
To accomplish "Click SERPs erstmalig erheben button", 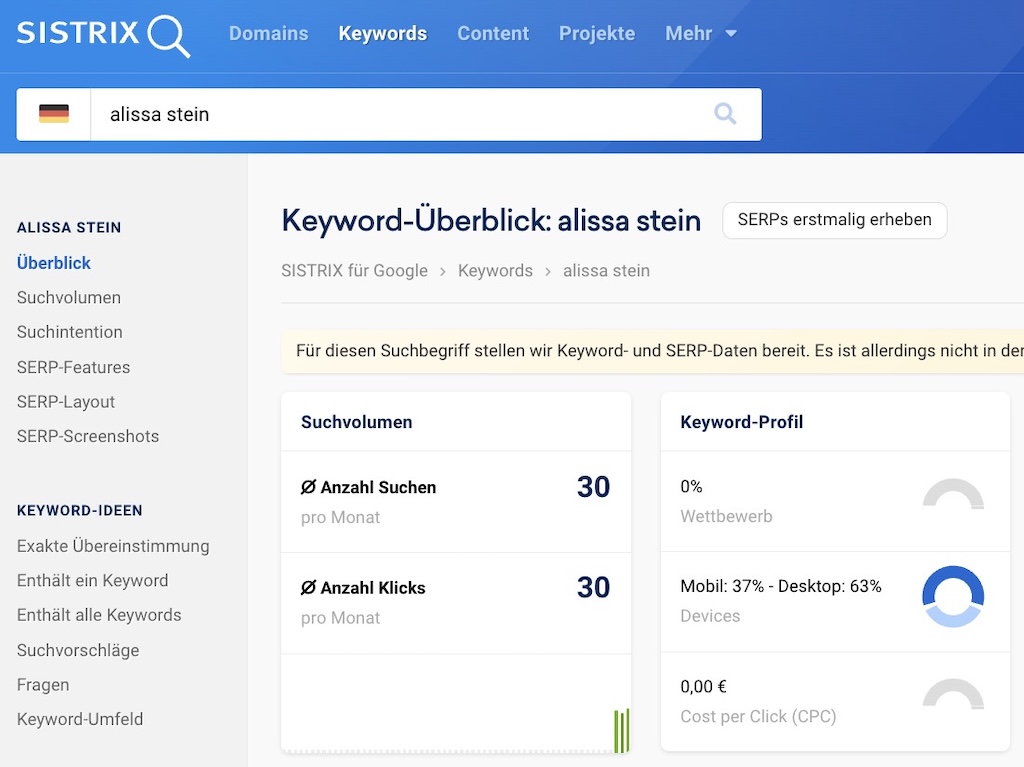I will coord(835,220).
